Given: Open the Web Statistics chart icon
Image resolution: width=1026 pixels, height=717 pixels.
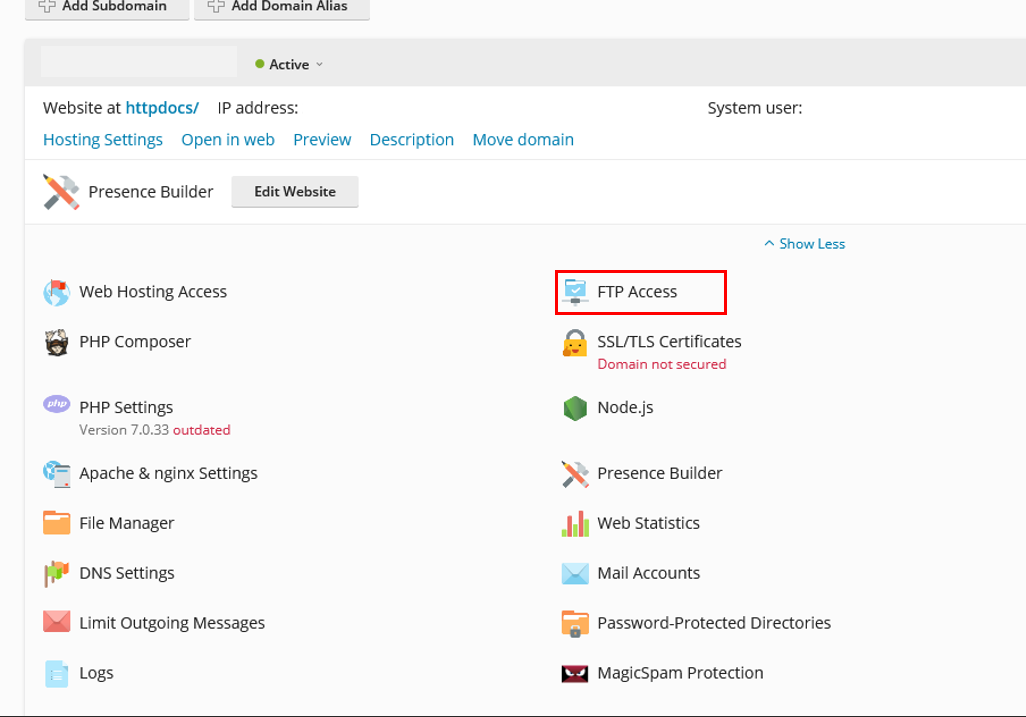Looking at the screenshot, I should [x=575, y=523].
